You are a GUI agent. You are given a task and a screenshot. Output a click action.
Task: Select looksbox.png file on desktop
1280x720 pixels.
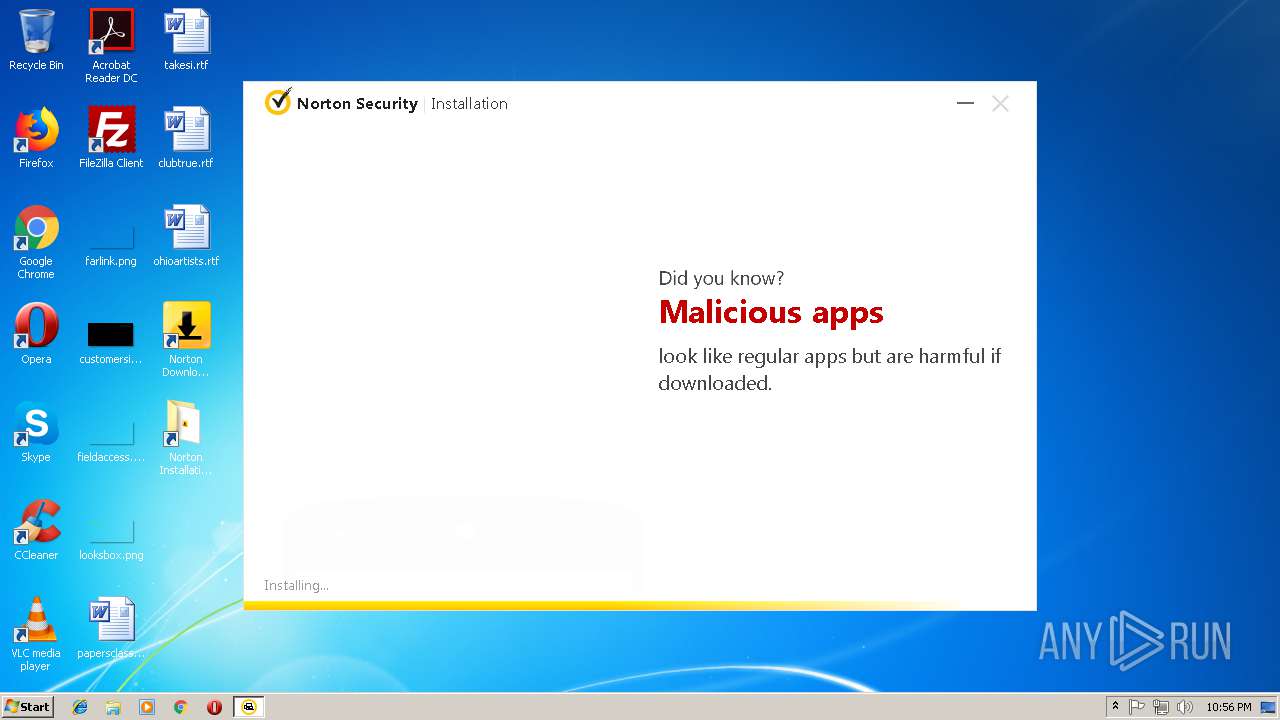coord(111,537)
